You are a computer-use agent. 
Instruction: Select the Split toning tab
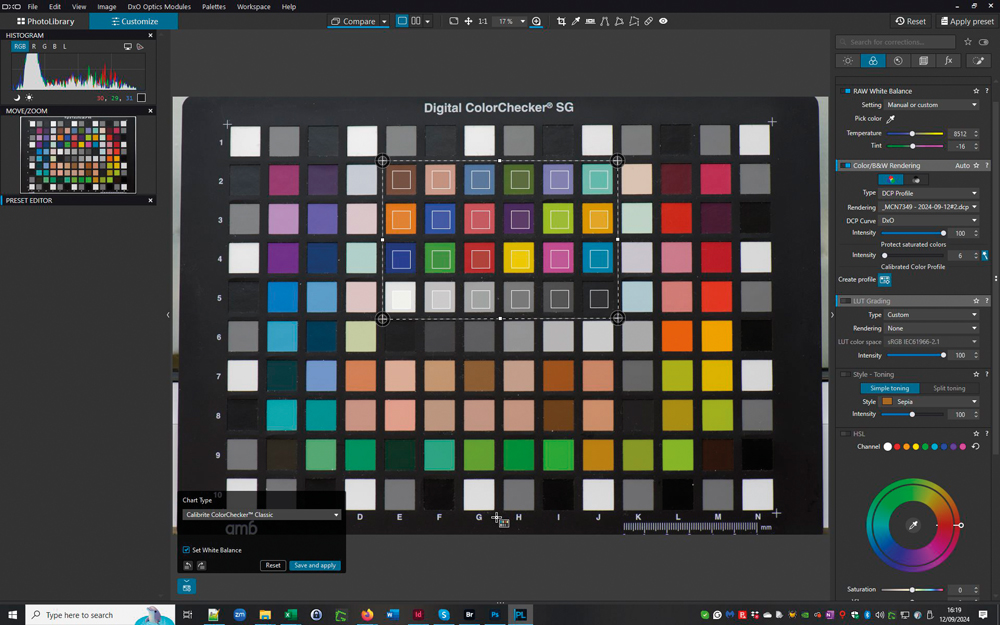949,388
